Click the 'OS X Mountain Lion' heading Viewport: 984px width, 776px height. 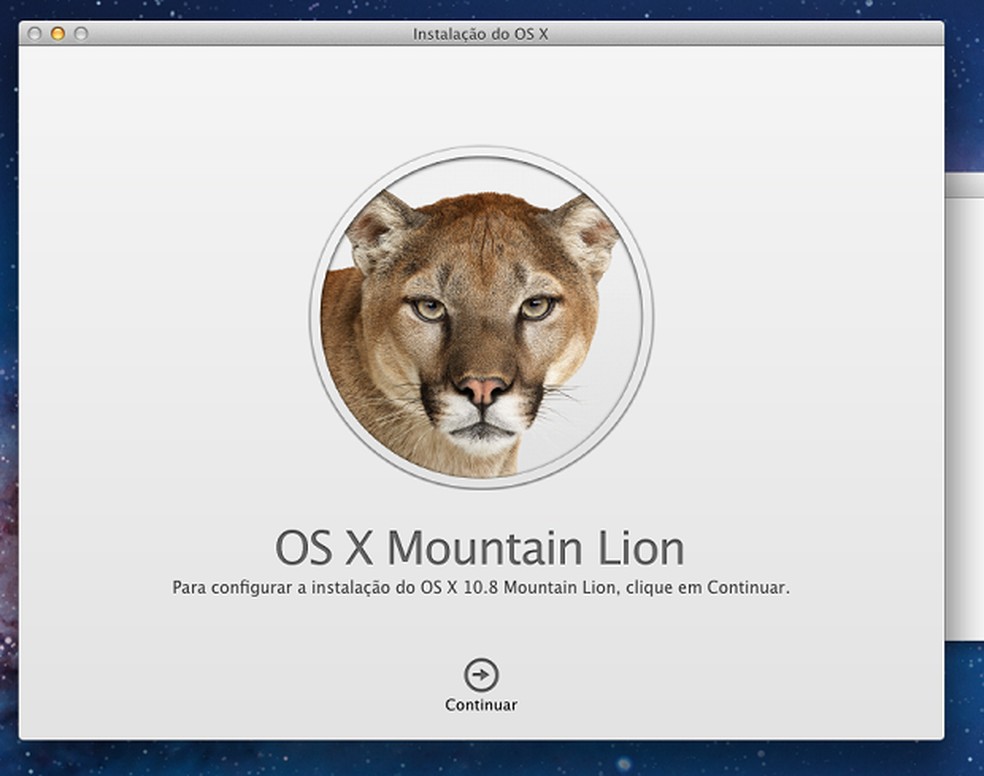tap(480, 548)
